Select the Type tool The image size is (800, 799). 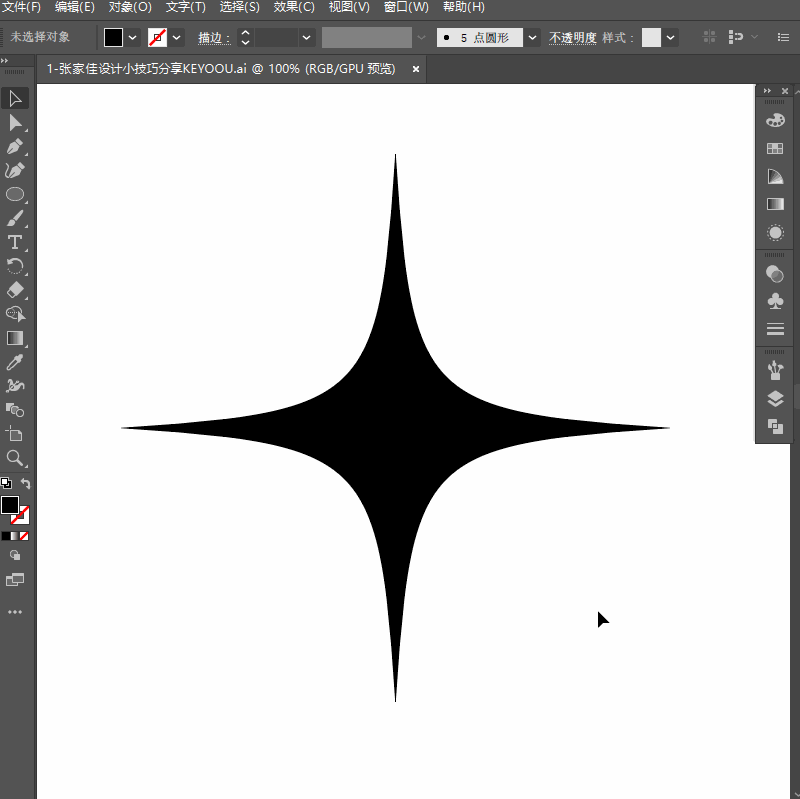coord(15,242)
